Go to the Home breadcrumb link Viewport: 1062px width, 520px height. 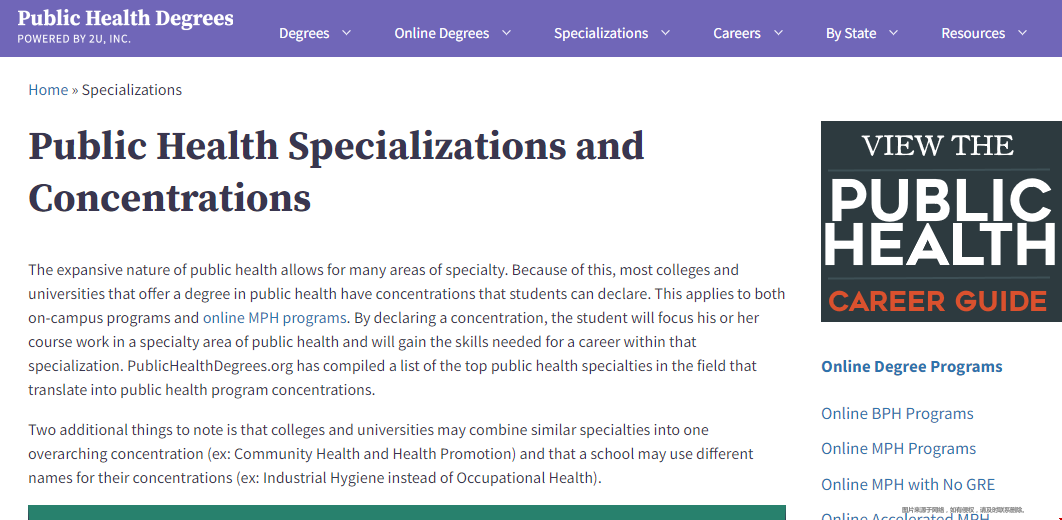pos(48,90)
